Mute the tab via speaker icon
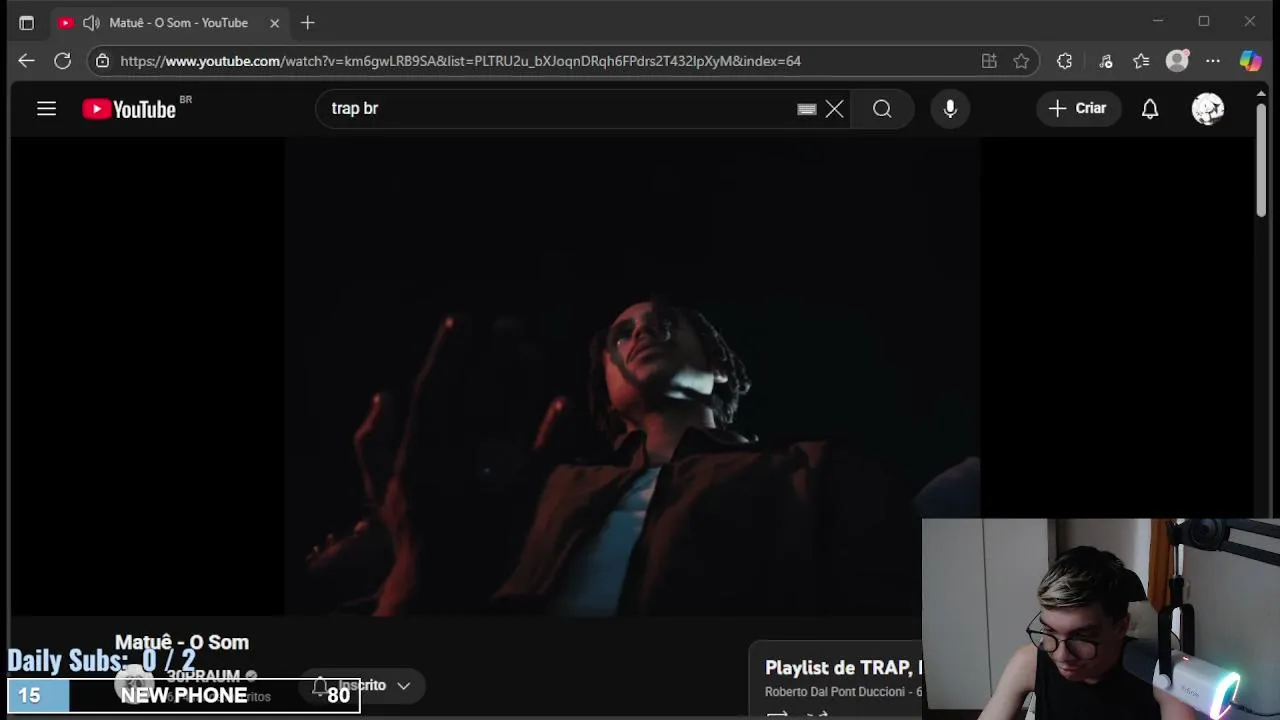This screenshot has height=720, width=1280. click(x=91, y=22)
